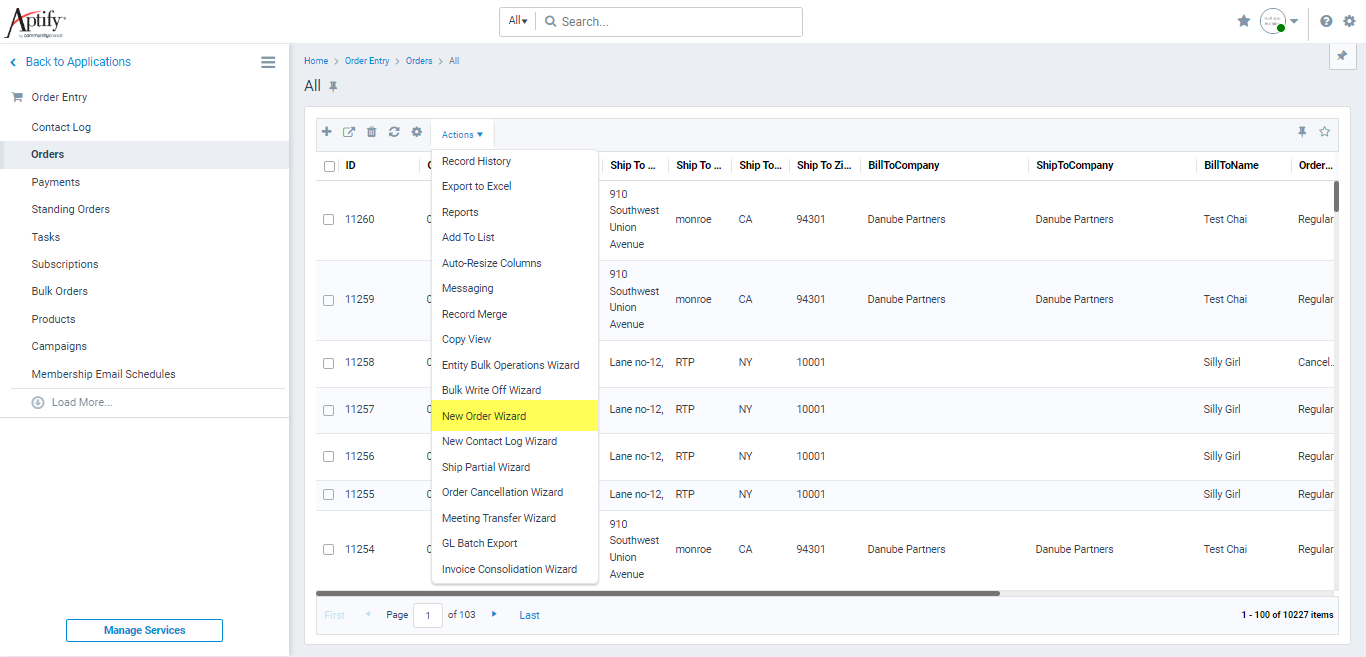
Task: Sort by BillToName column header
Action: (1231, 166)
